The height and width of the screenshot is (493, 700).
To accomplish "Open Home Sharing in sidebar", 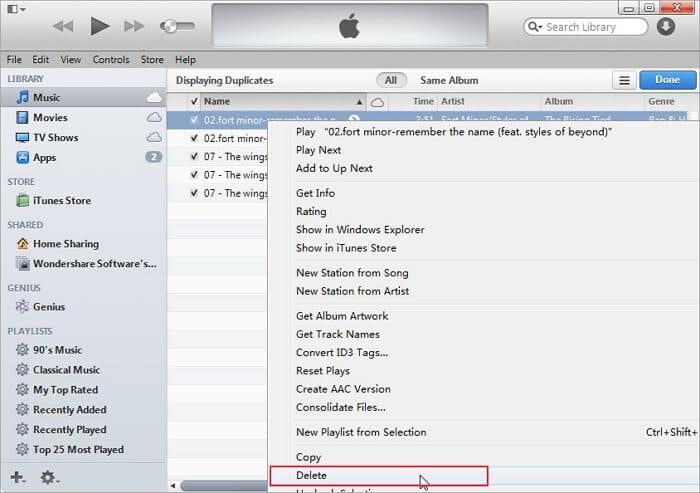I will point(83,244).
